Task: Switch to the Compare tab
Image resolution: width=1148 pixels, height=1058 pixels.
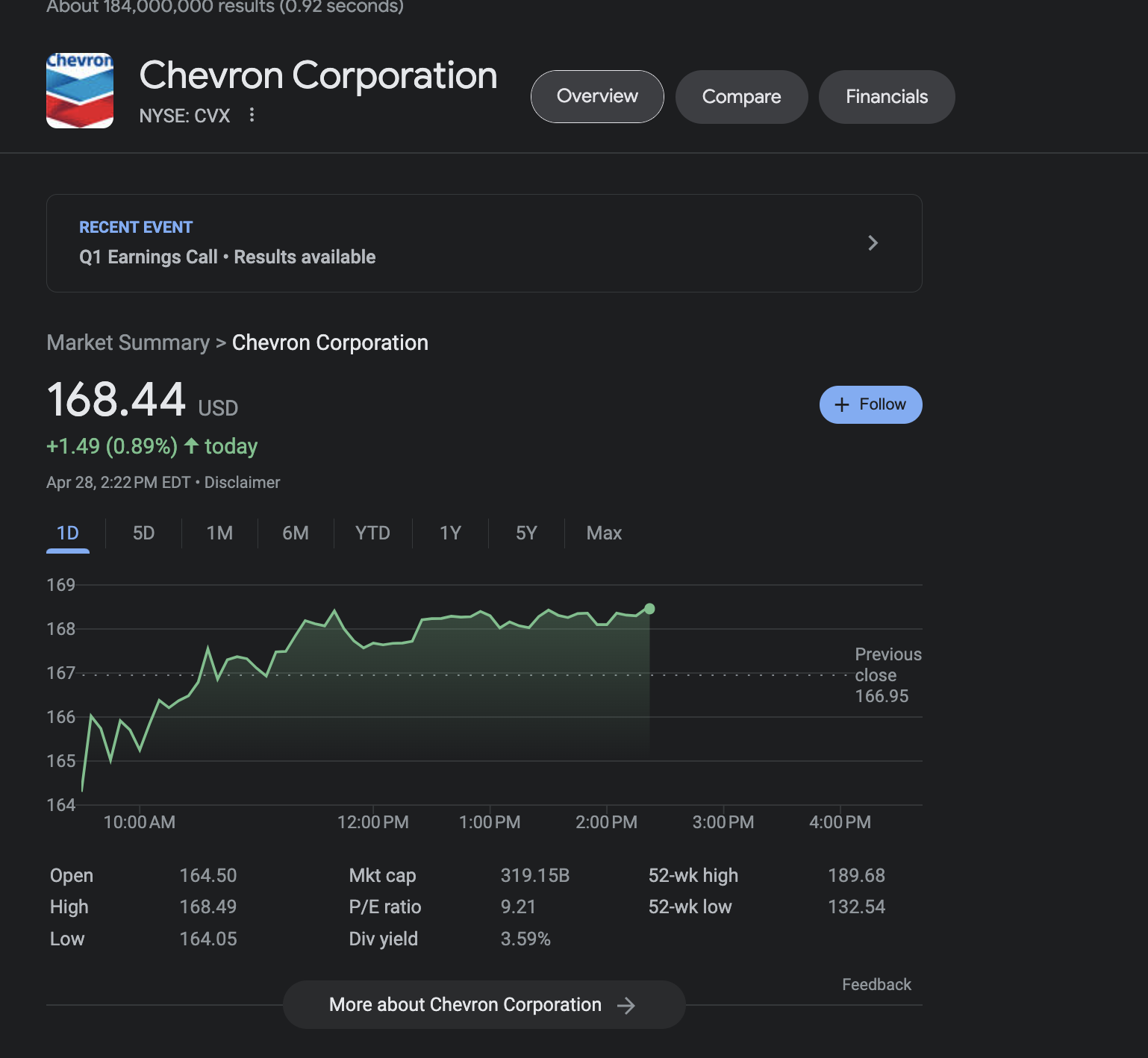Action: pyautogui.click(x=741, y=97)
